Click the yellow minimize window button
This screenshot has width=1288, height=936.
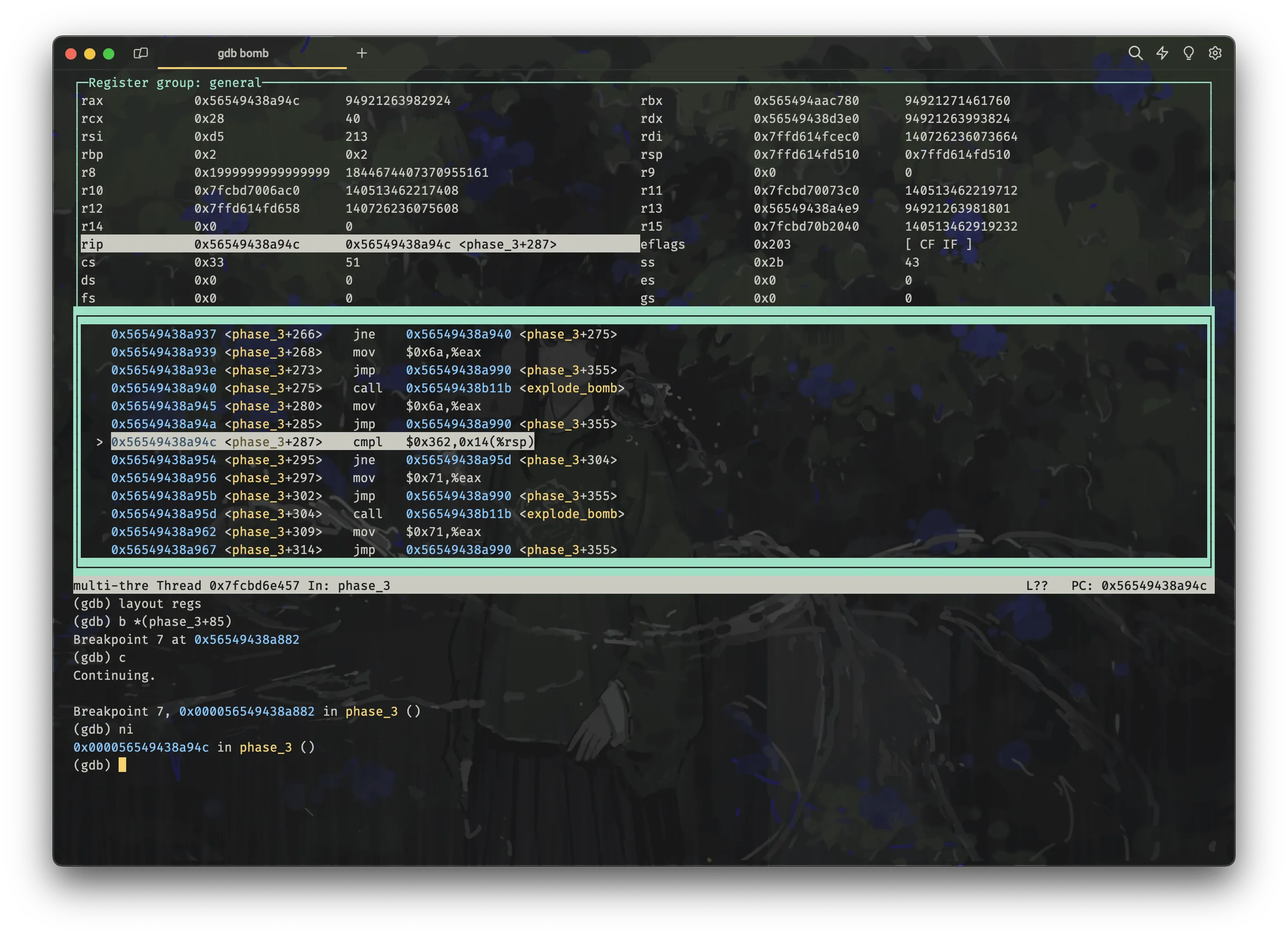click(x=90, y=53)
